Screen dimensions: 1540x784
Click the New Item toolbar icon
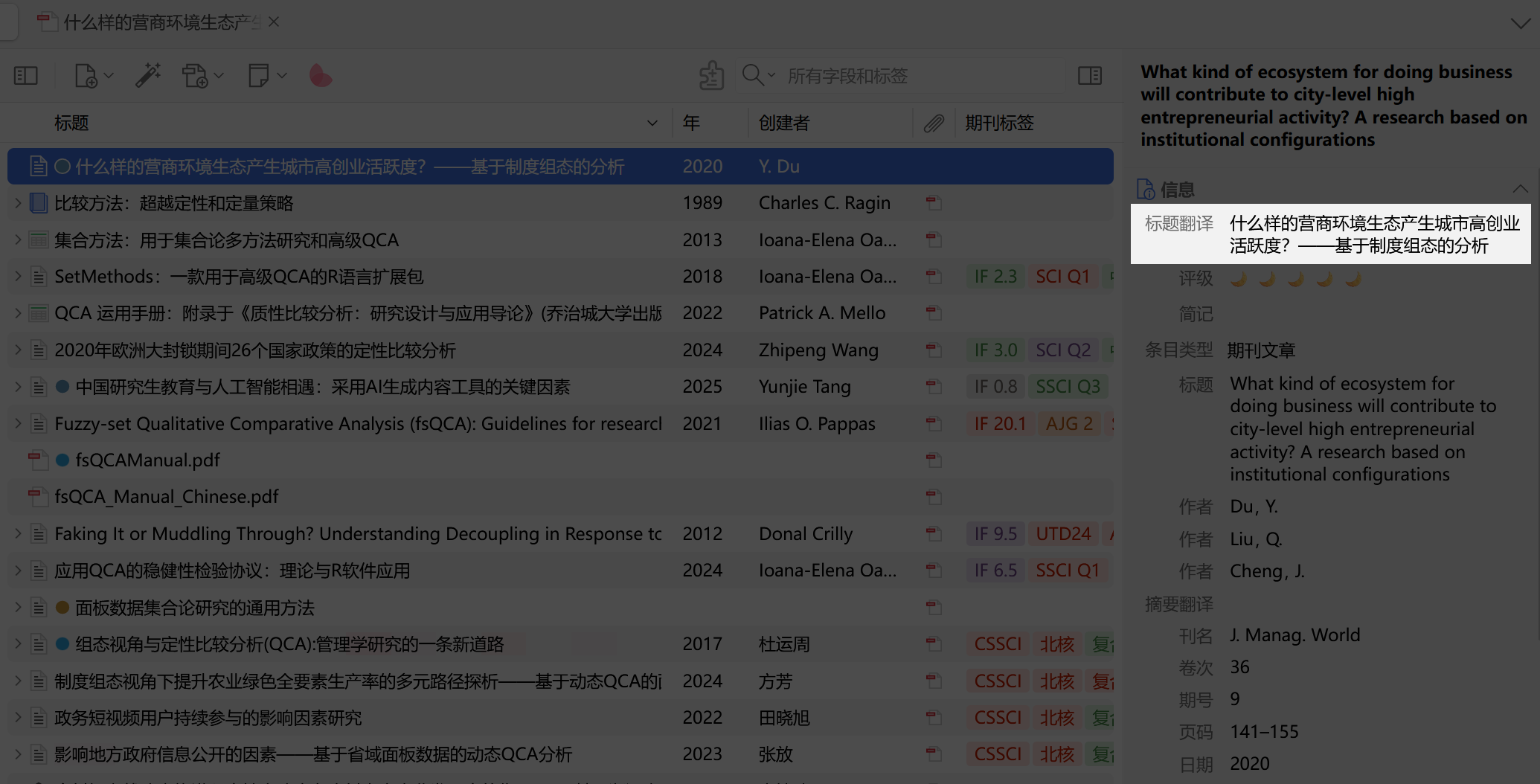point(86,76)
